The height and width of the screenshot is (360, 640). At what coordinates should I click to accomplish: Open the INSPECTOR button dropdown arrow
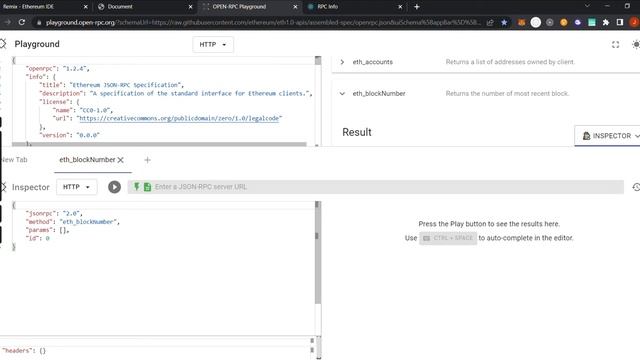pos(637,136)
